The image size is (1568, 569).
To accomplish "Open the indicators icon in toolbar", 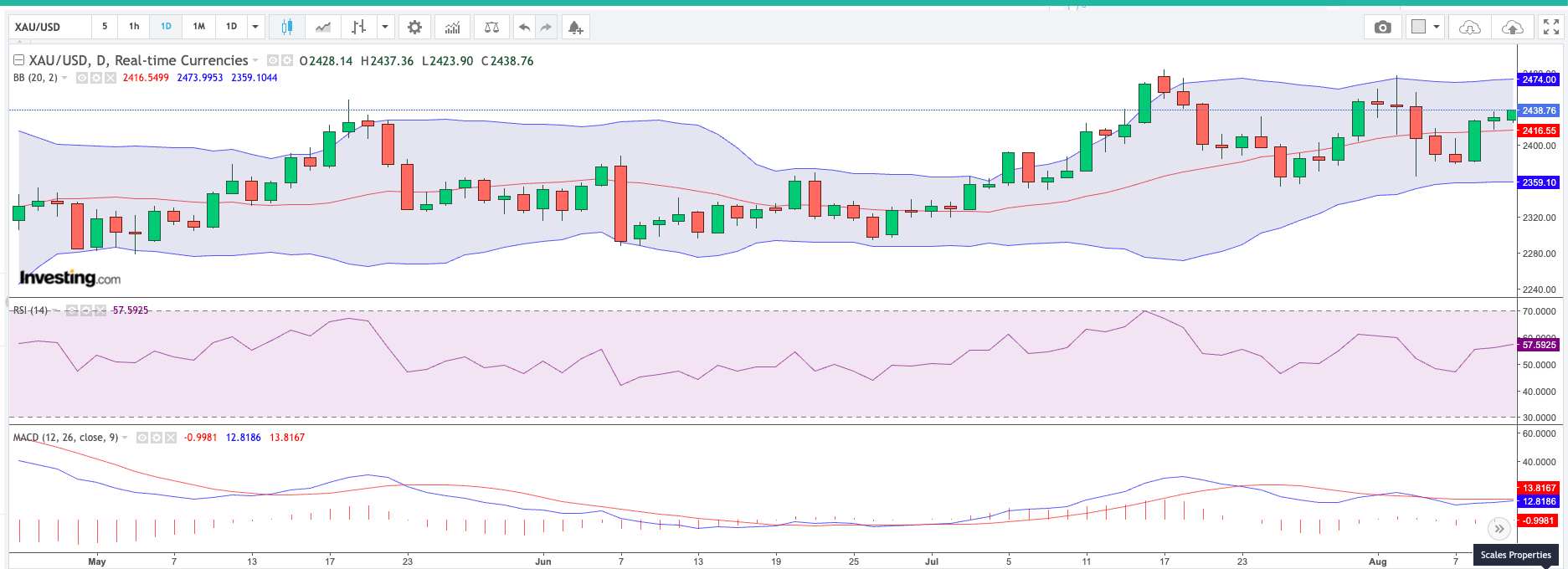I will pos(452,27).
